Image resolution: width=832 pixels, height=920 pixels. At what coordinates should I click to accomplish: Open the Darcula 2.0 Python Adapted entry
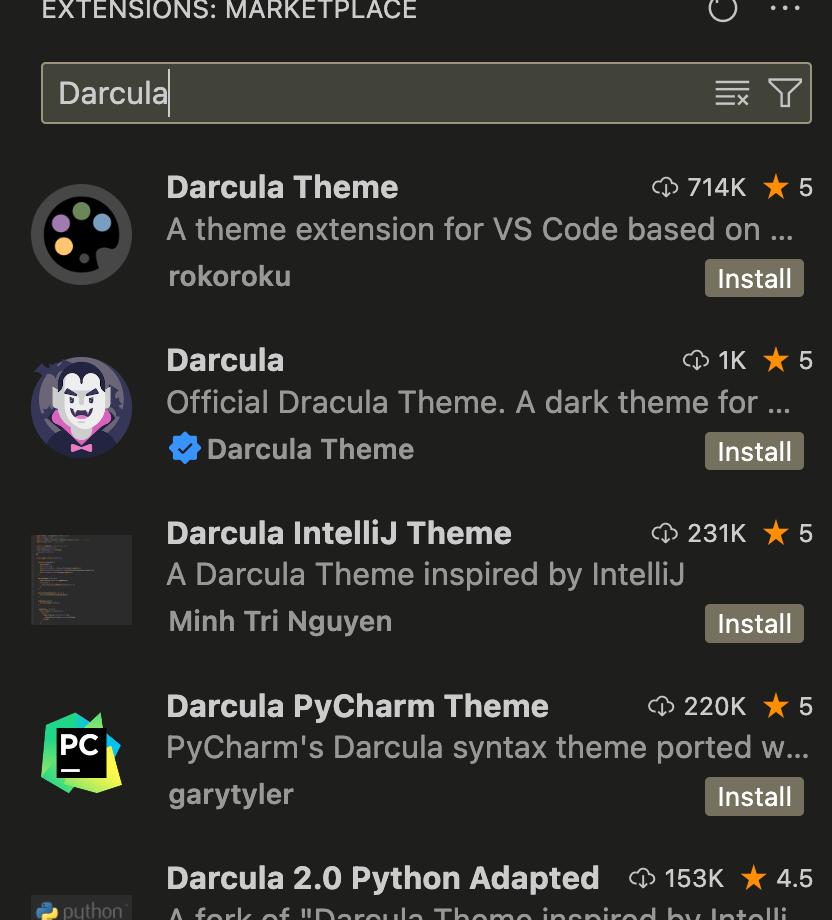383,878
